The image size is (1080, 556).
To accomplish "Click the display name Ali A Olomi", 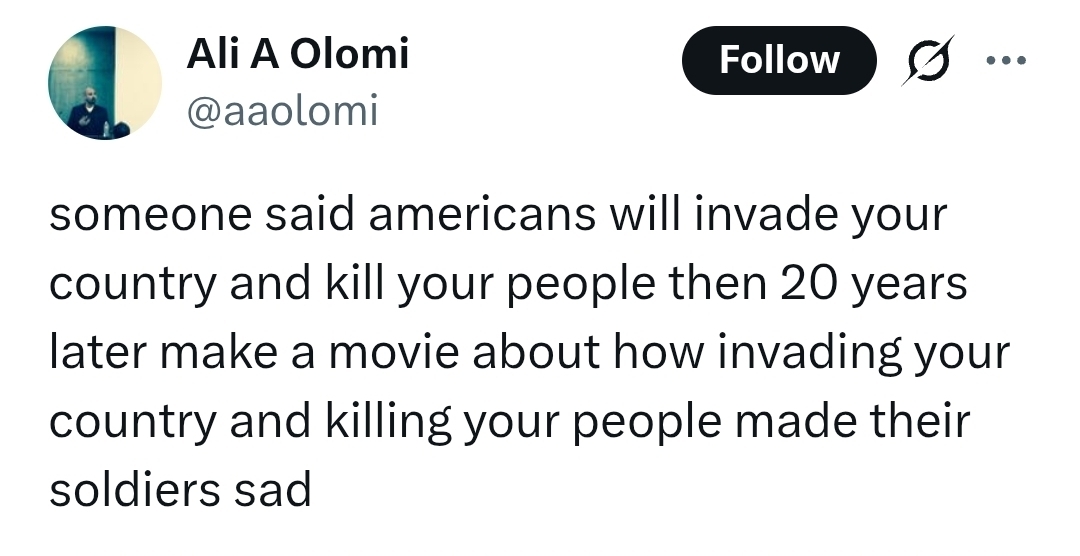I will coord(297,53).
